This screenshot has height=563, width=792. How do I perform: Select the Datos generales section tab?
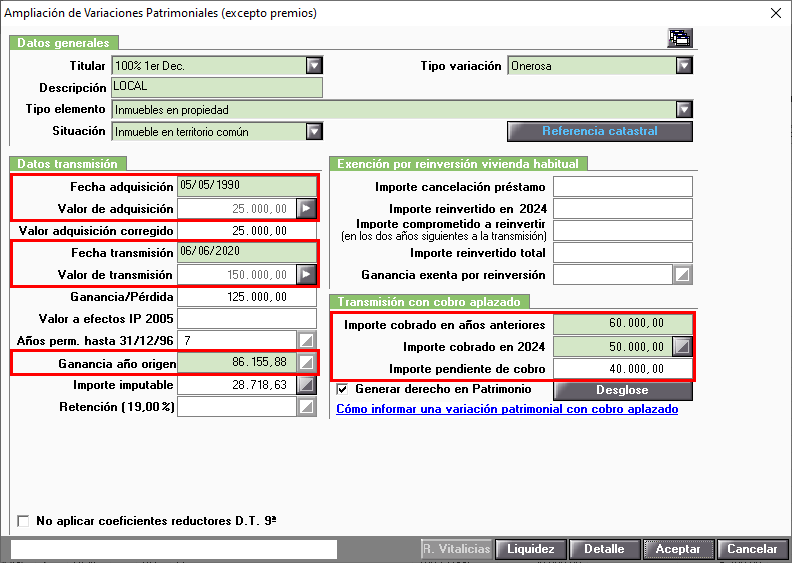(64, 42)
